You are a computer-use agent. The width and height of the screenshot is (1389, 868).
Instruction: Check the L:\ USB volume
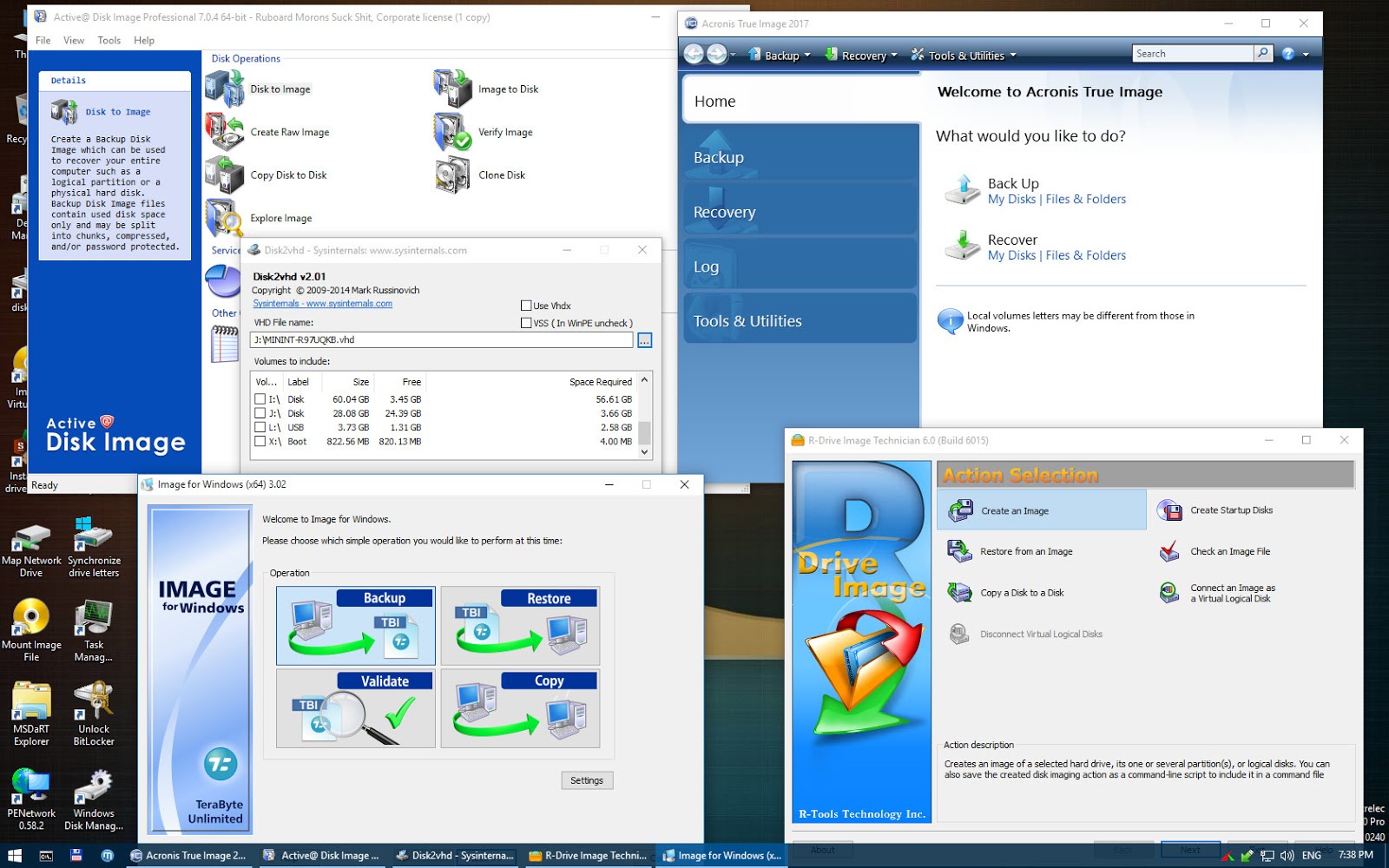[x=260, y=427]
